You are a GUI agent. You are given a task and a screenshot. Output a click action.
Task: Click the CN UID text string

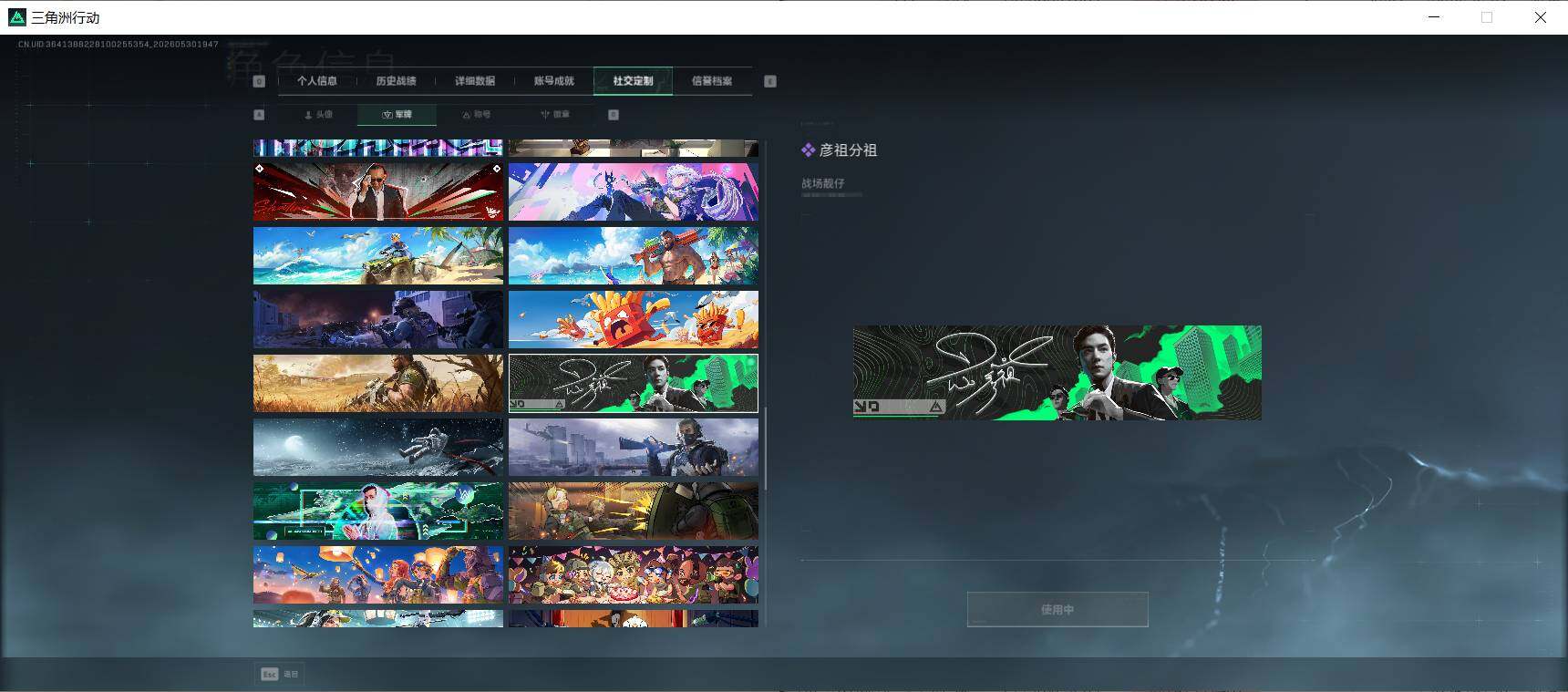[119, 44]
